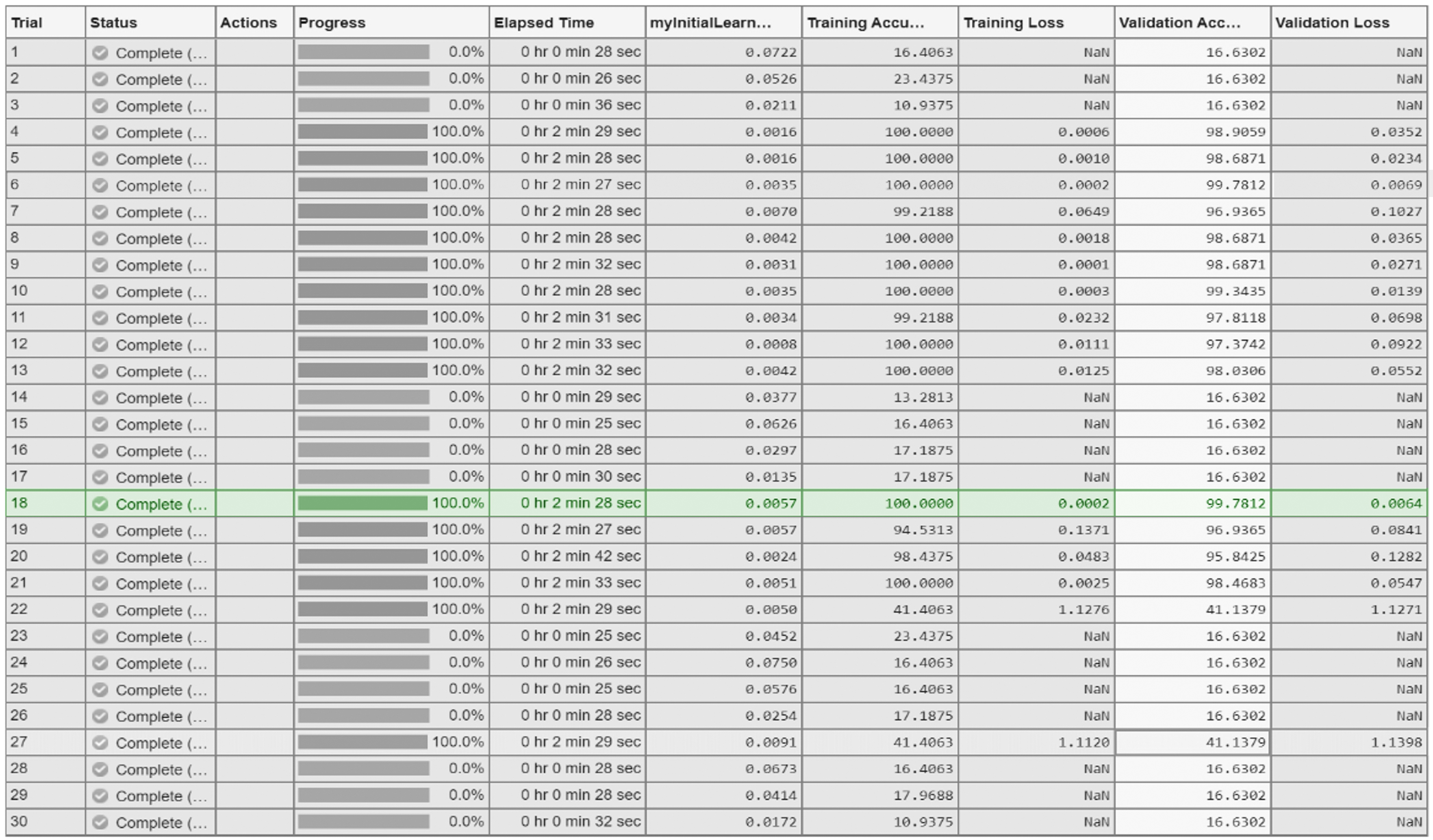
Task: Click the green progress bar of trial 18
Action: tap(363, 503)
